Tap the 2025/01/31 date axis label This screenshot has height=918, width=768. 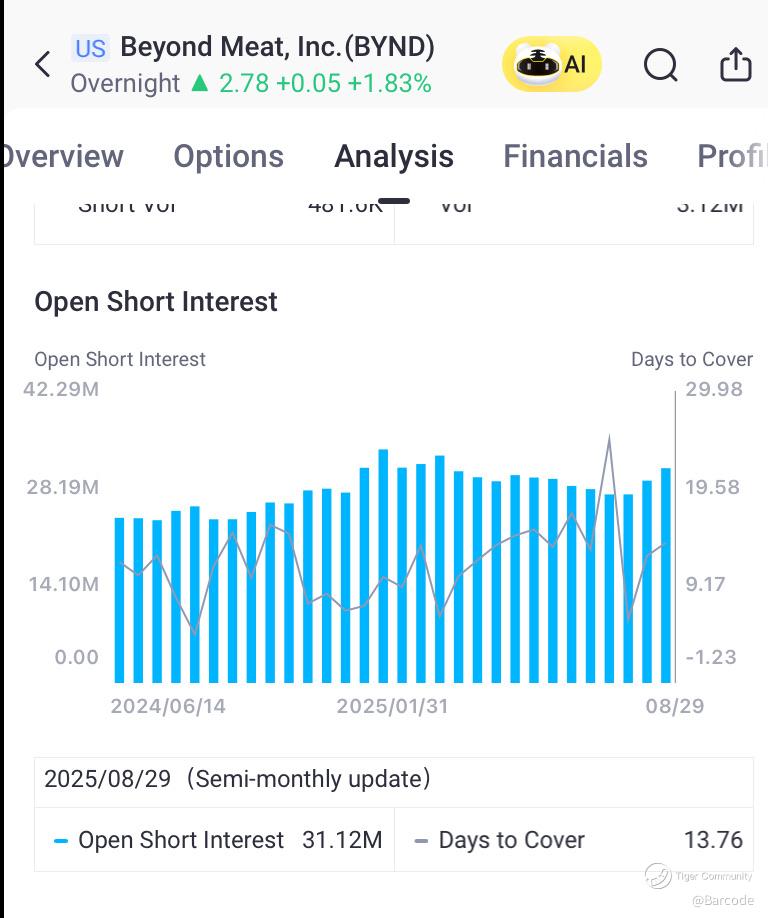click(x=392, y=706)
